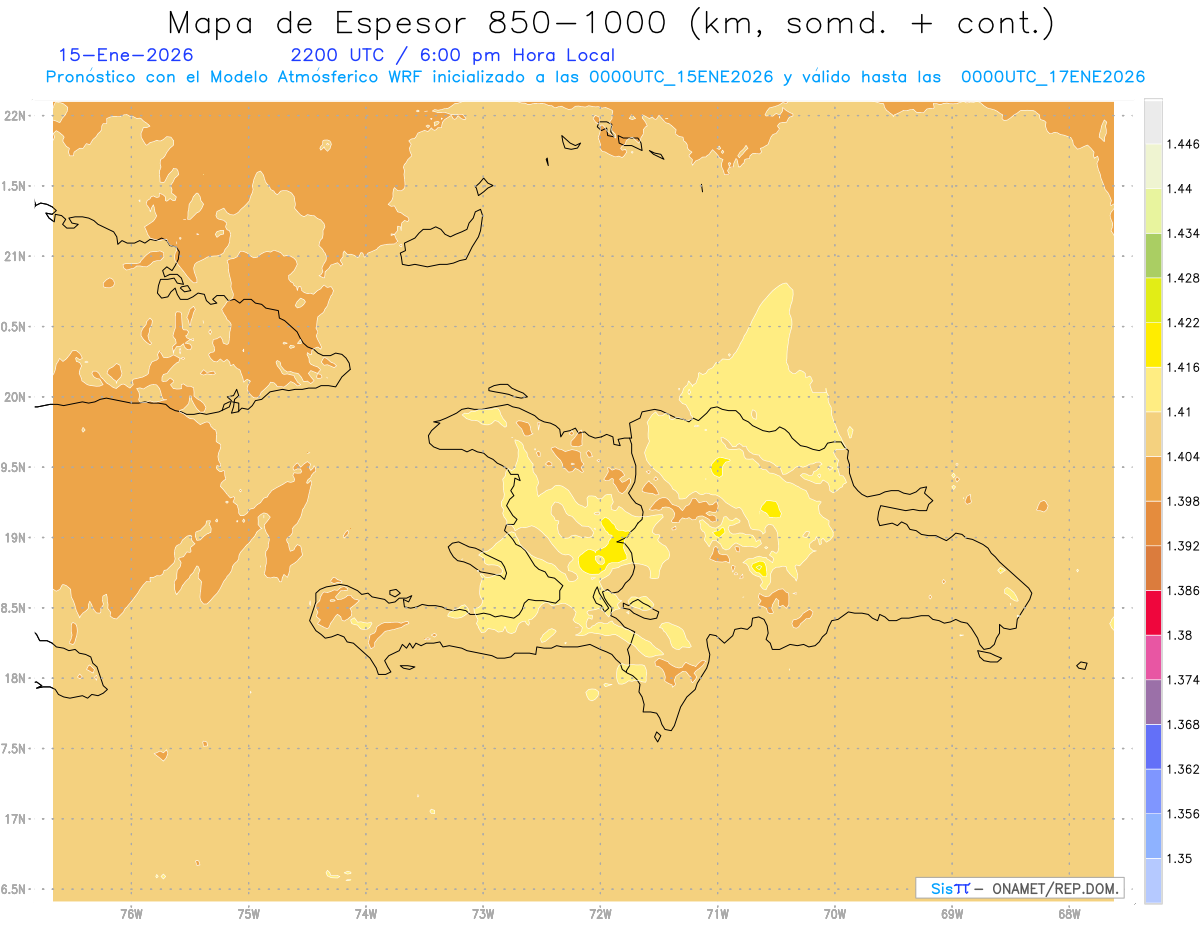Click the colorbar value "1.422"
This screenshot has height=927, width=1200.
(1183, 322)
